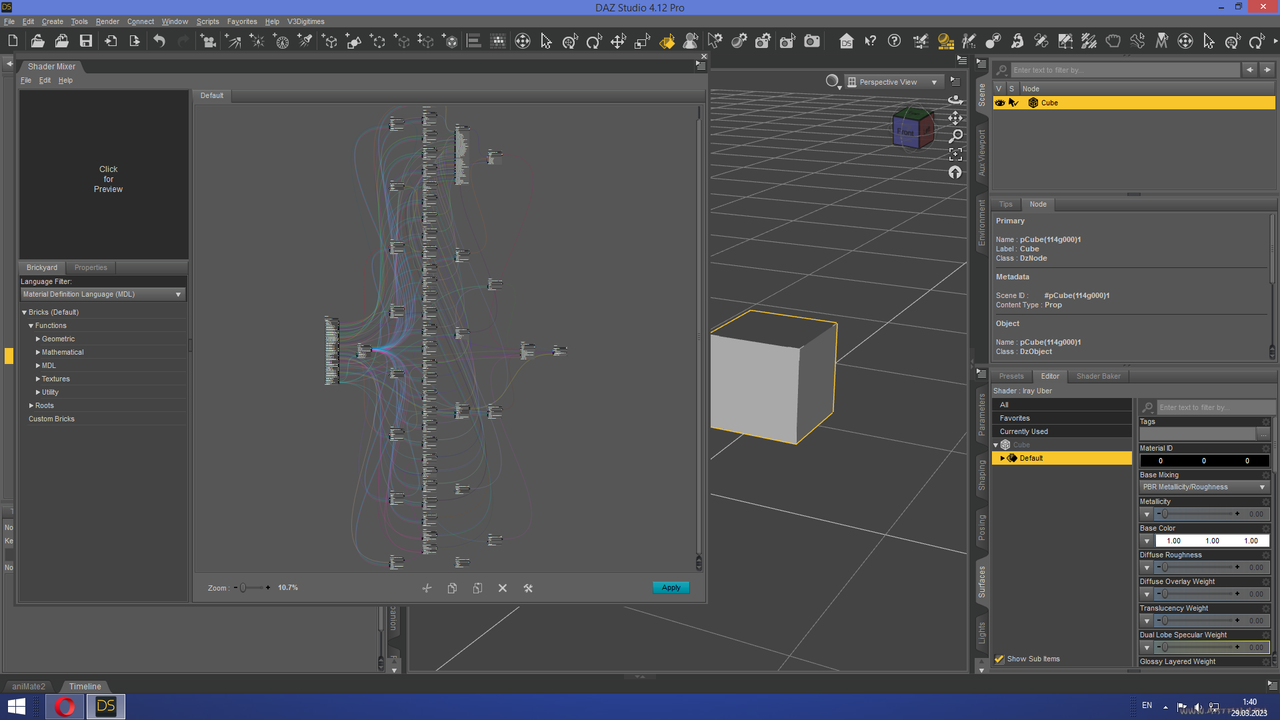Click the Render camera icon in the toolbar

812,41
